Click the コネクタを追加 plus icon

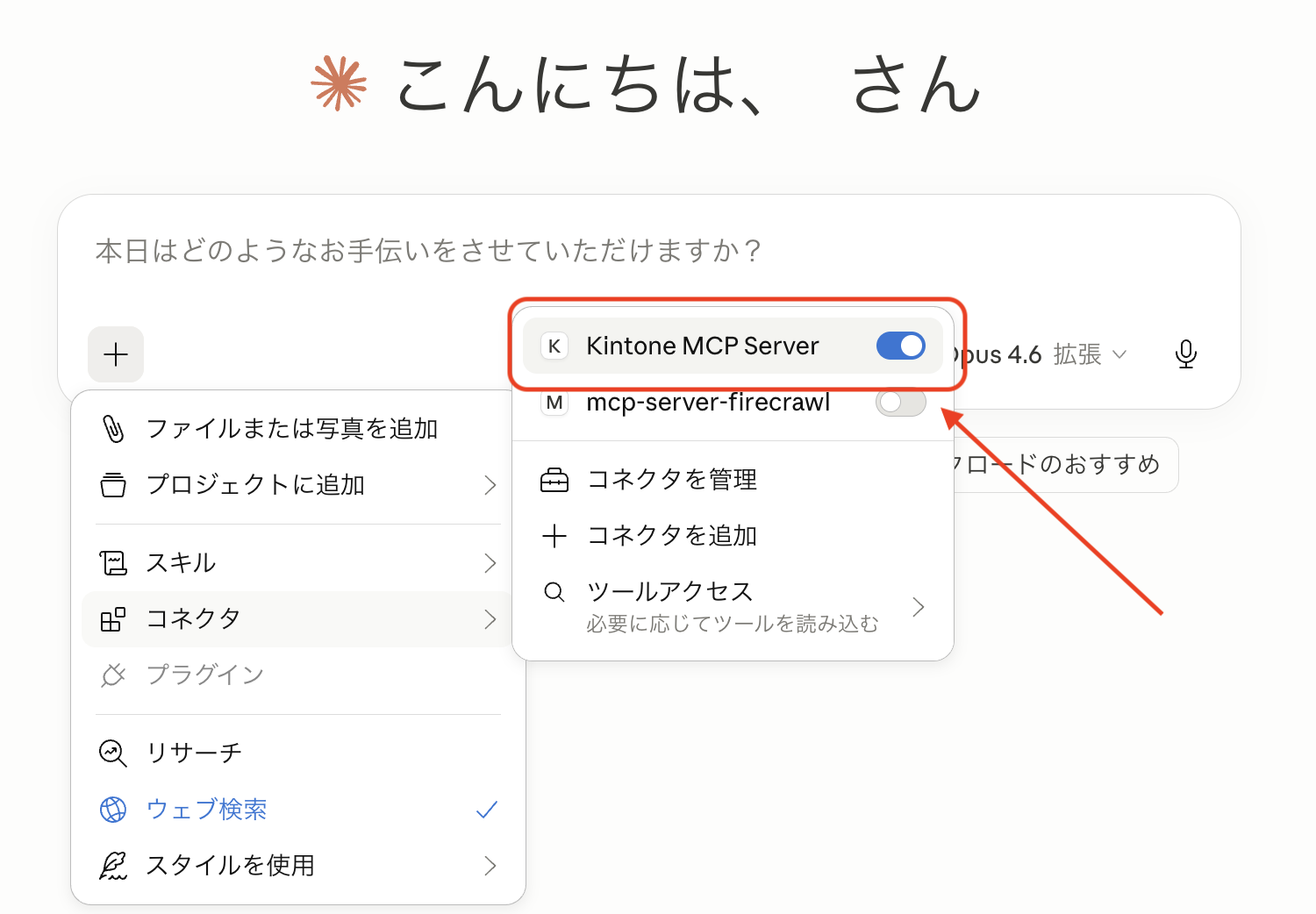coord(554,536)
